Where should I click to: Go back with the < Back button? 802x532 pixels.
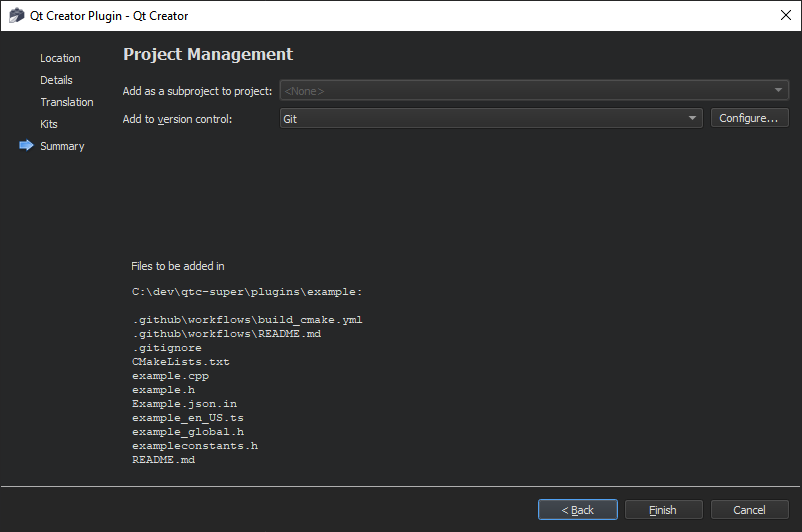tap(577, 509)
